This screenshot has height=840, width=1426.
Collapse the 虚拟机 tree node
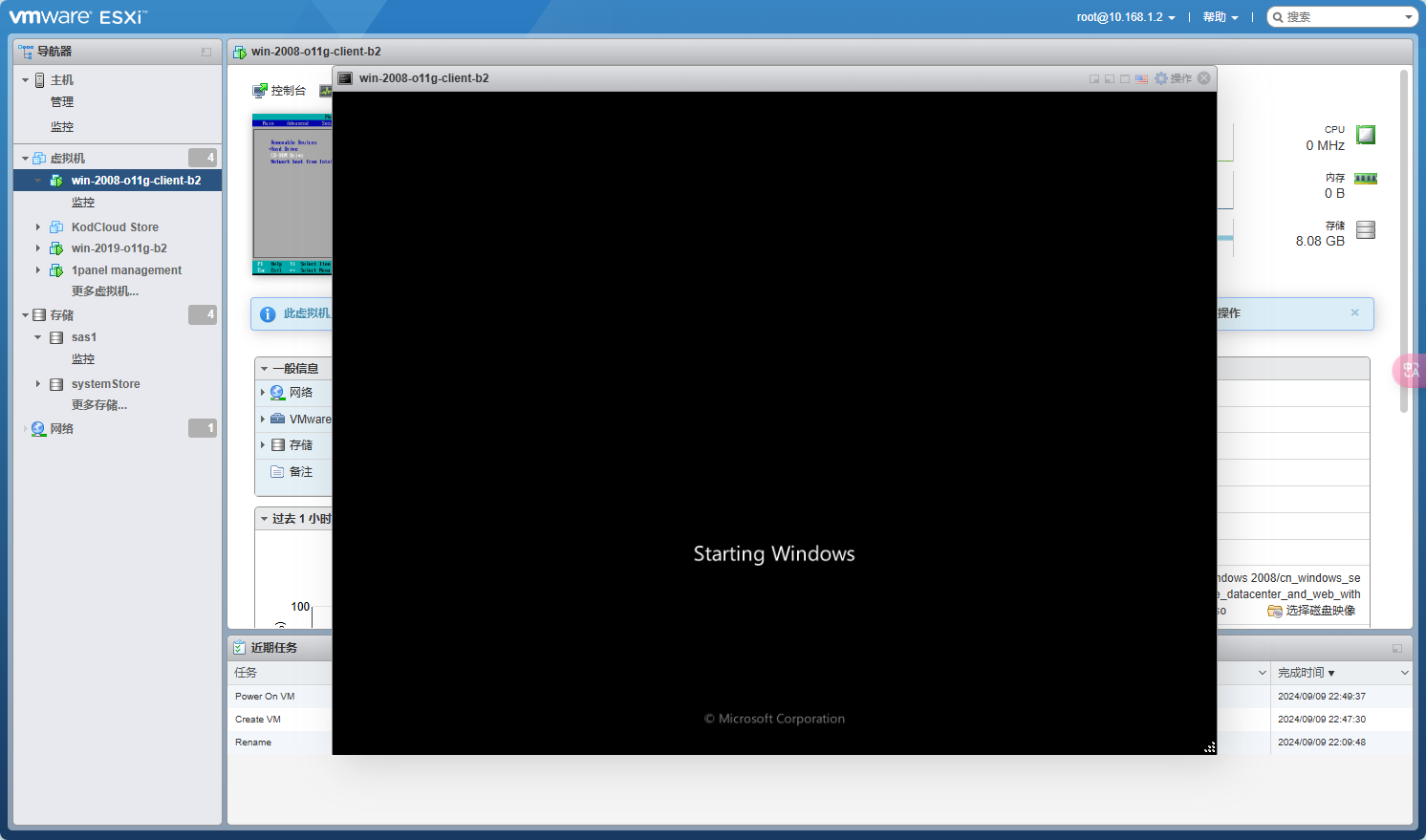click(x=25, y=159)
